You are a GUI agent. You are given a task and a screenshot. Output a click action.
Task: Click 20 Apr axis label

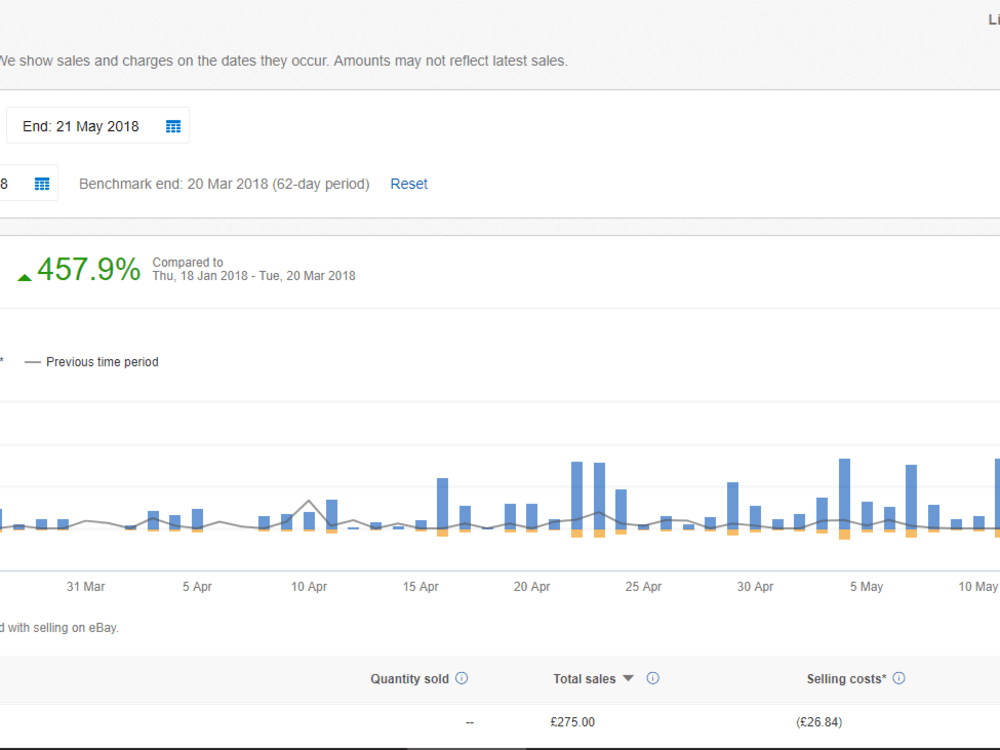(532, 586)
